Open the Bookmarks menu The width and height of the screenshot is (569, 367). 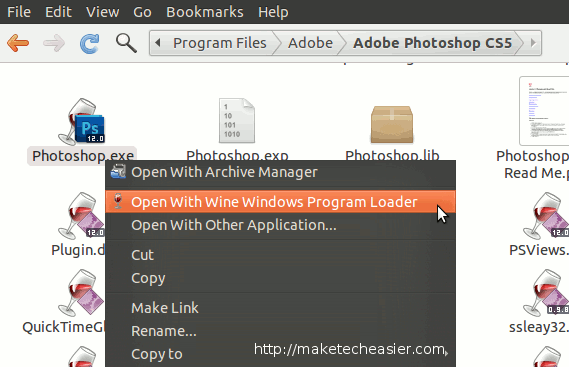205,12
